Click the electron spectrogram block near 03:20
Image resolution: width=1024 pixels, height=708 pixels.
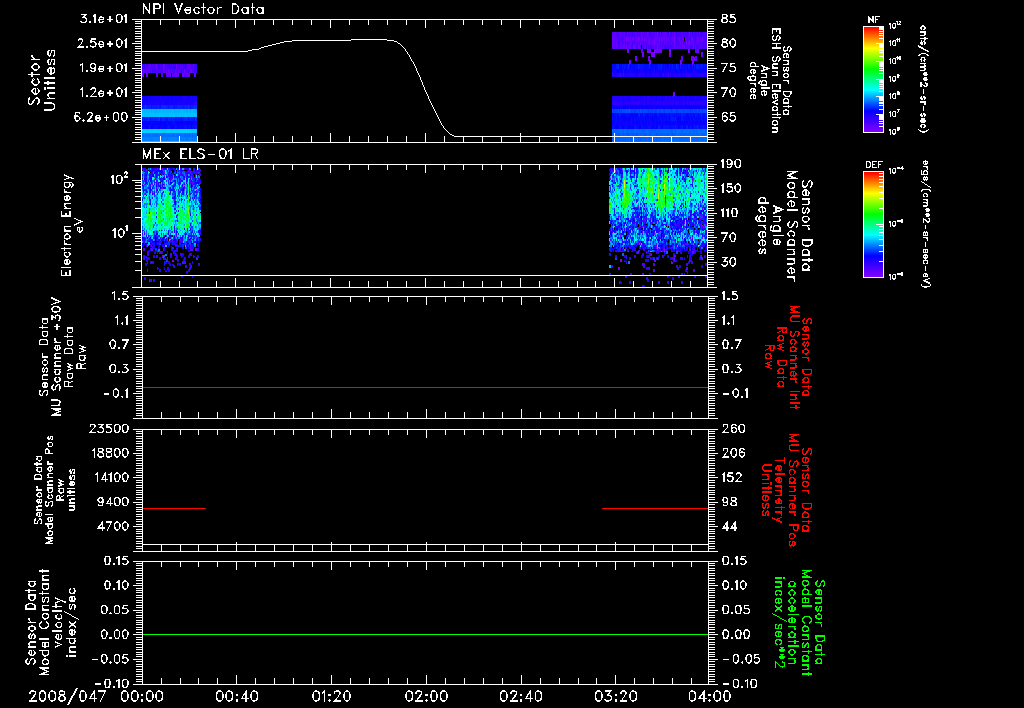click(658, 225)
